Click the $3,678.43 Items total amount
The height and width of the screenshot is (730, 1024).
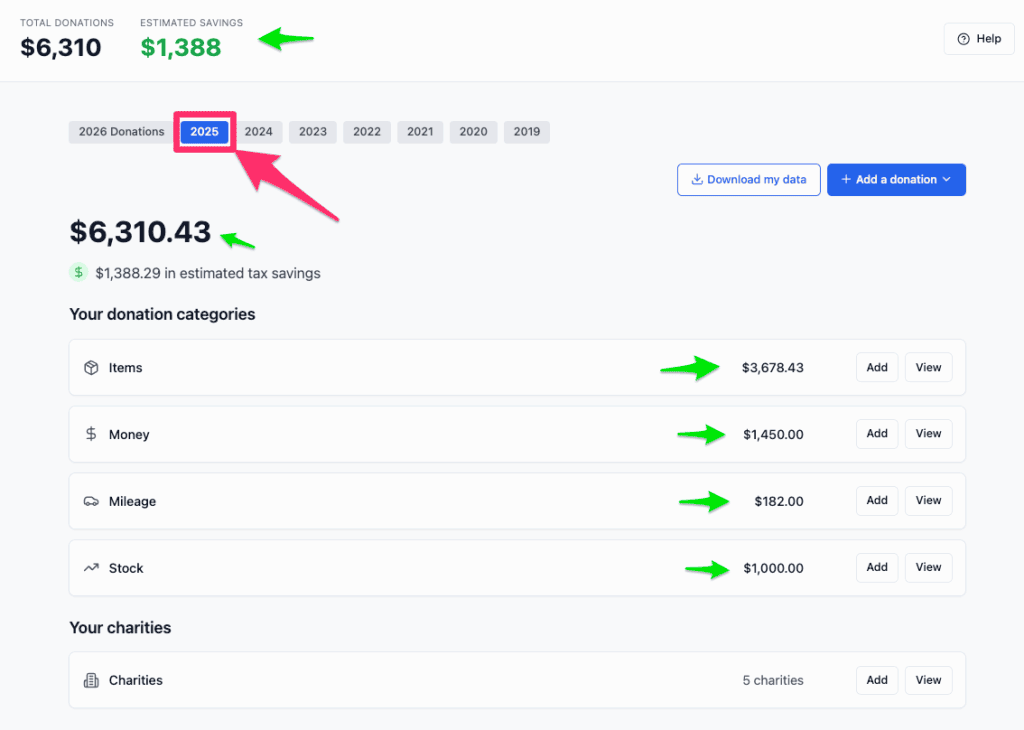click(x=772, y=368)
